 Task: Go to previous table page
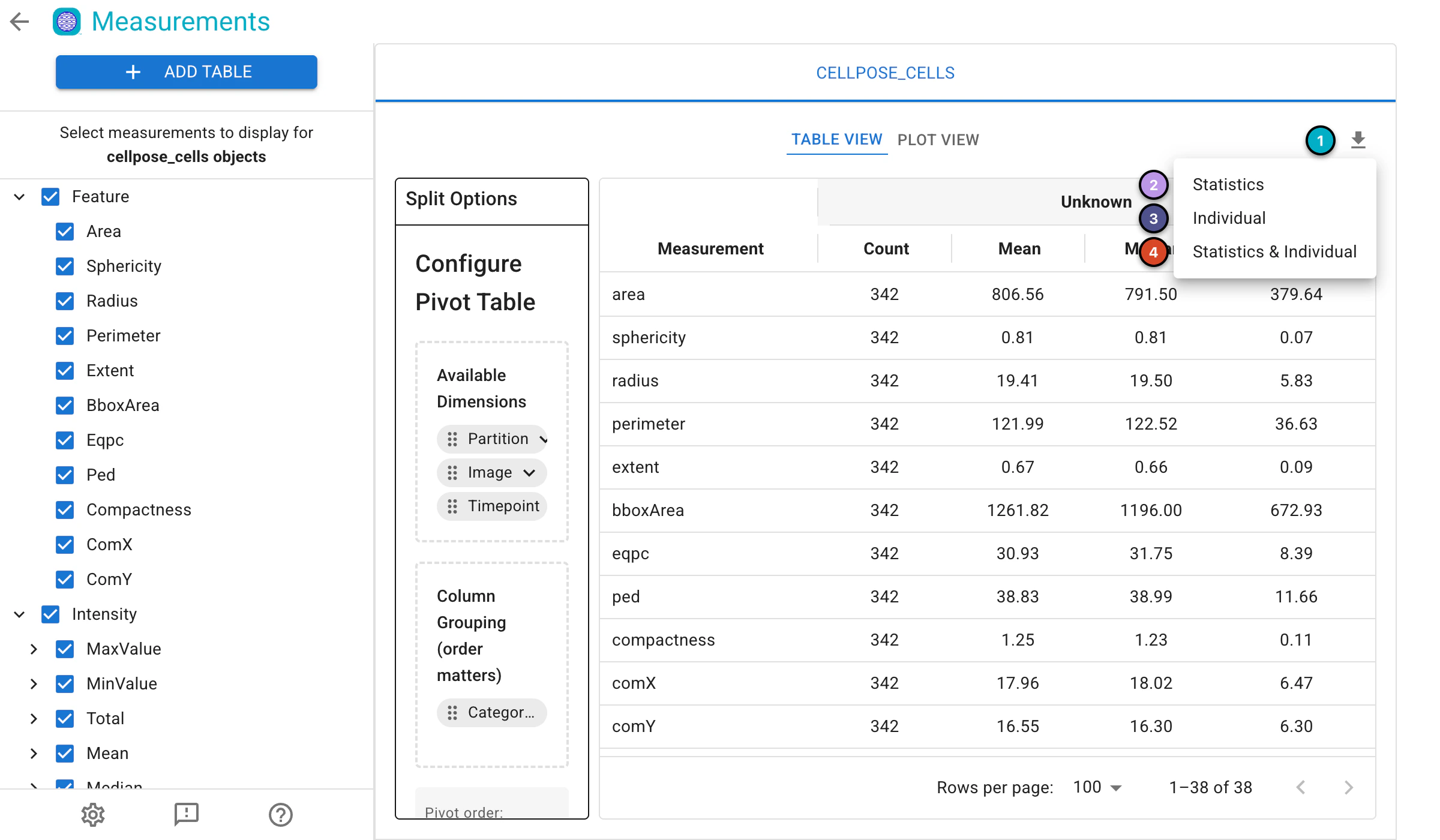[1301, 787]
